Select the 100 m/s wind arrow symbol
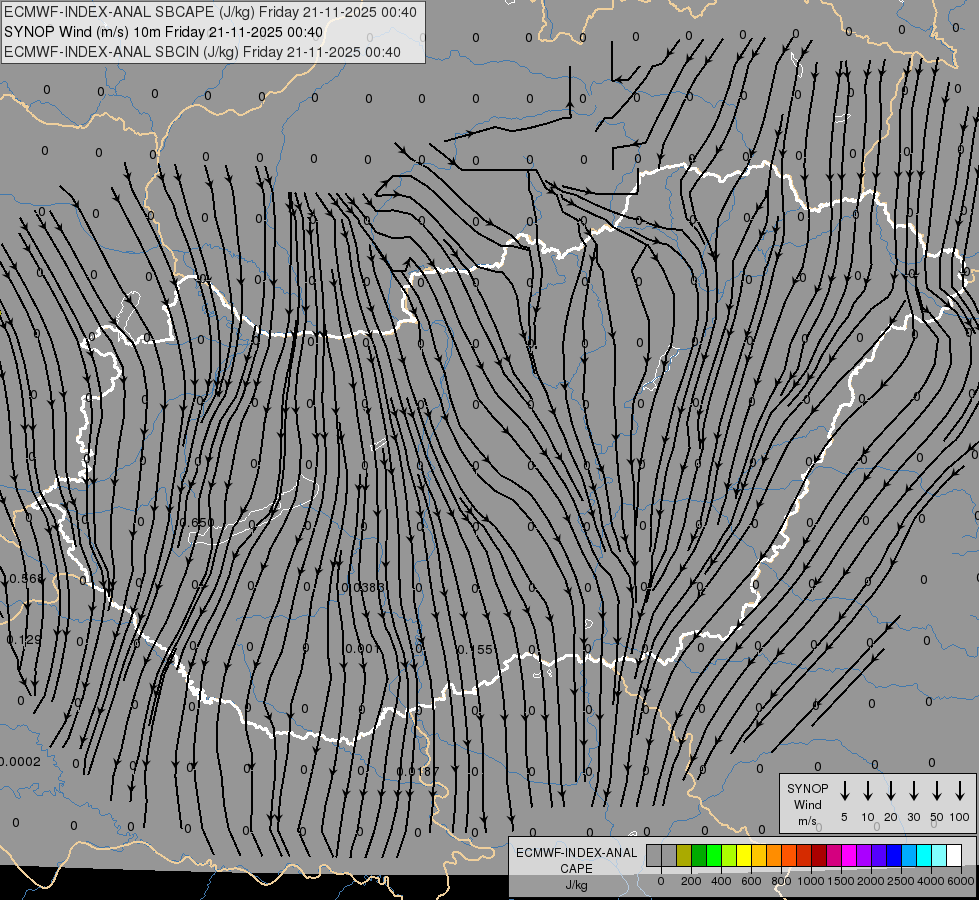This screenshot has height=900, width=979. (x=960, y=791)
